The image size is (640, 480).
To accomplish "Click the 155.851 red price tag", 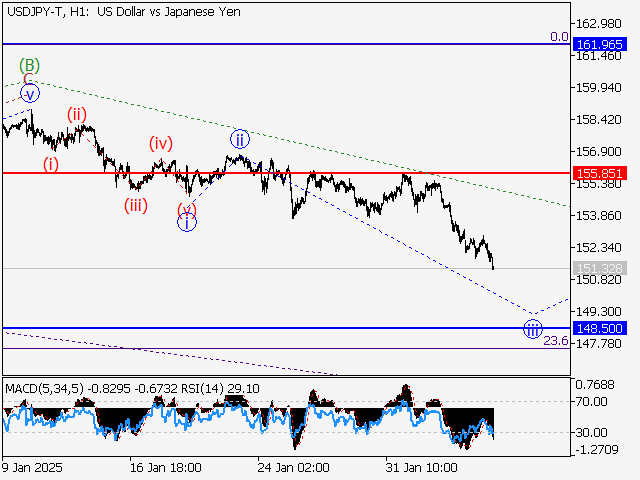I will click(600, 173).
